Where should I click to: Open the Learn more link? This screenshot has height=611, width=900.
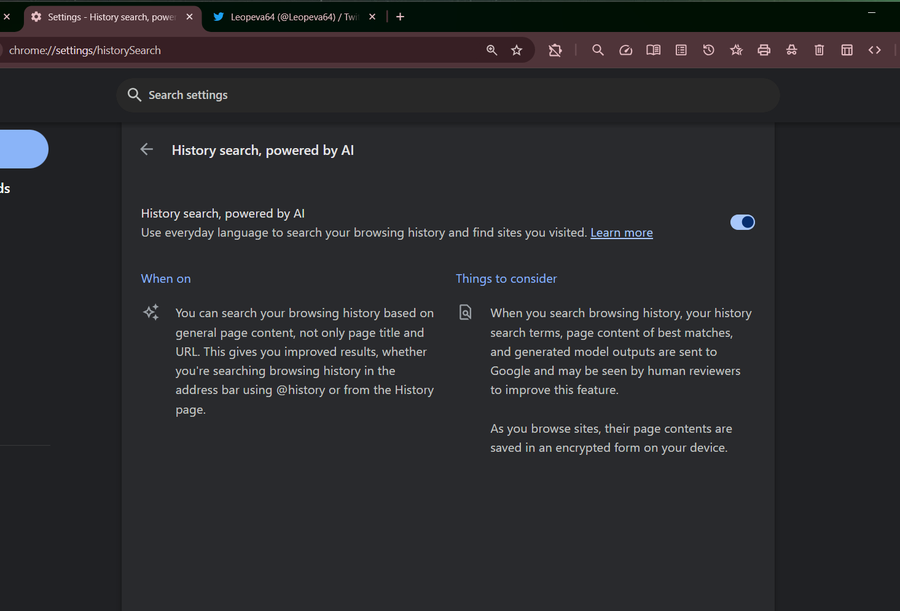pyautogui.click(x=621, y=233)
